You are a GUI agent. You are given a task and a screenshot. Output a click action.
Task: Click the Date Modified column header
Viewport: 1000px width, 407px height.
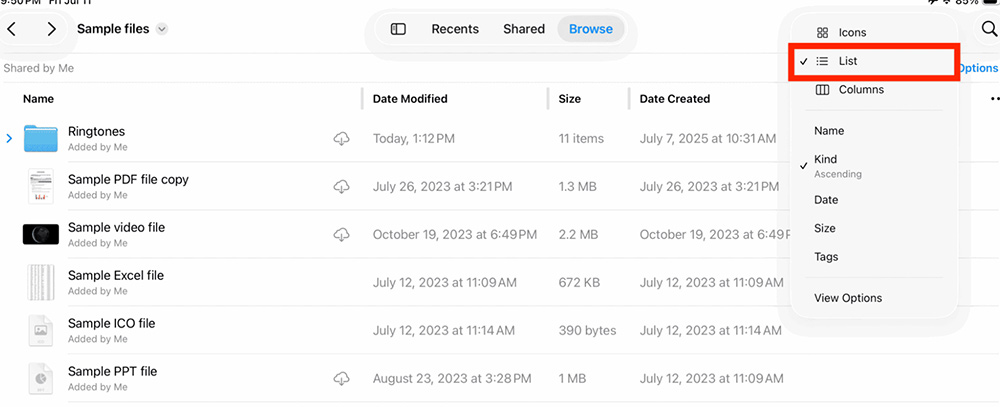point(410,99)
